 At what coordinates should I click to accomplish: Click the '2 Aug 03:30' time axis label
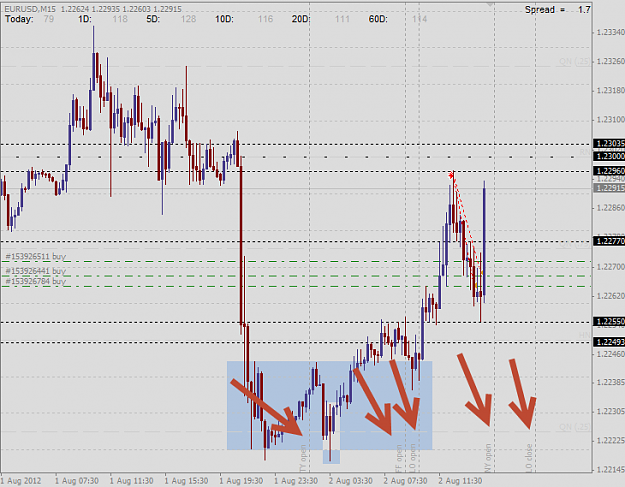pyautogui.click(x=351, y=481)
